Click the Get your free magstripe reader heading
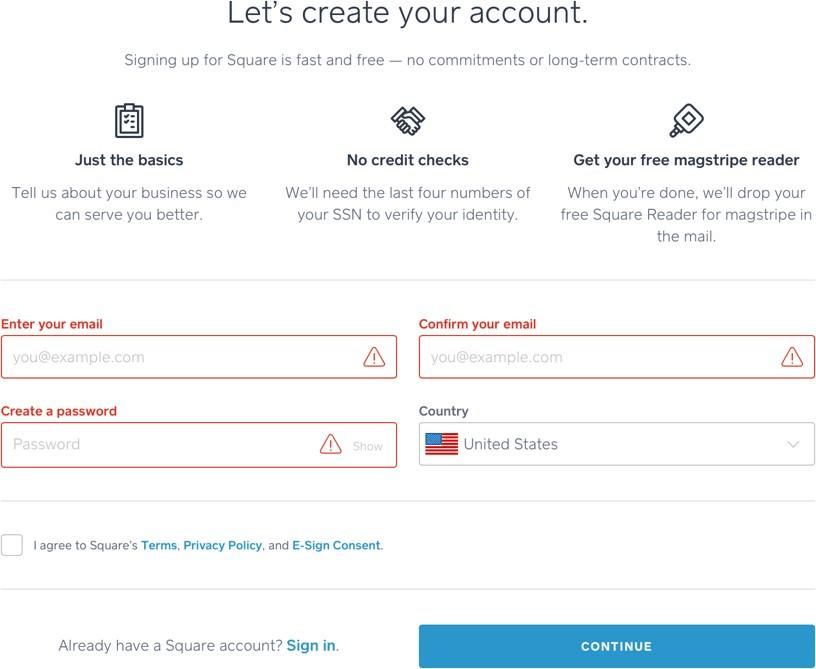This screenshot has height=669, width=816. 686,160
